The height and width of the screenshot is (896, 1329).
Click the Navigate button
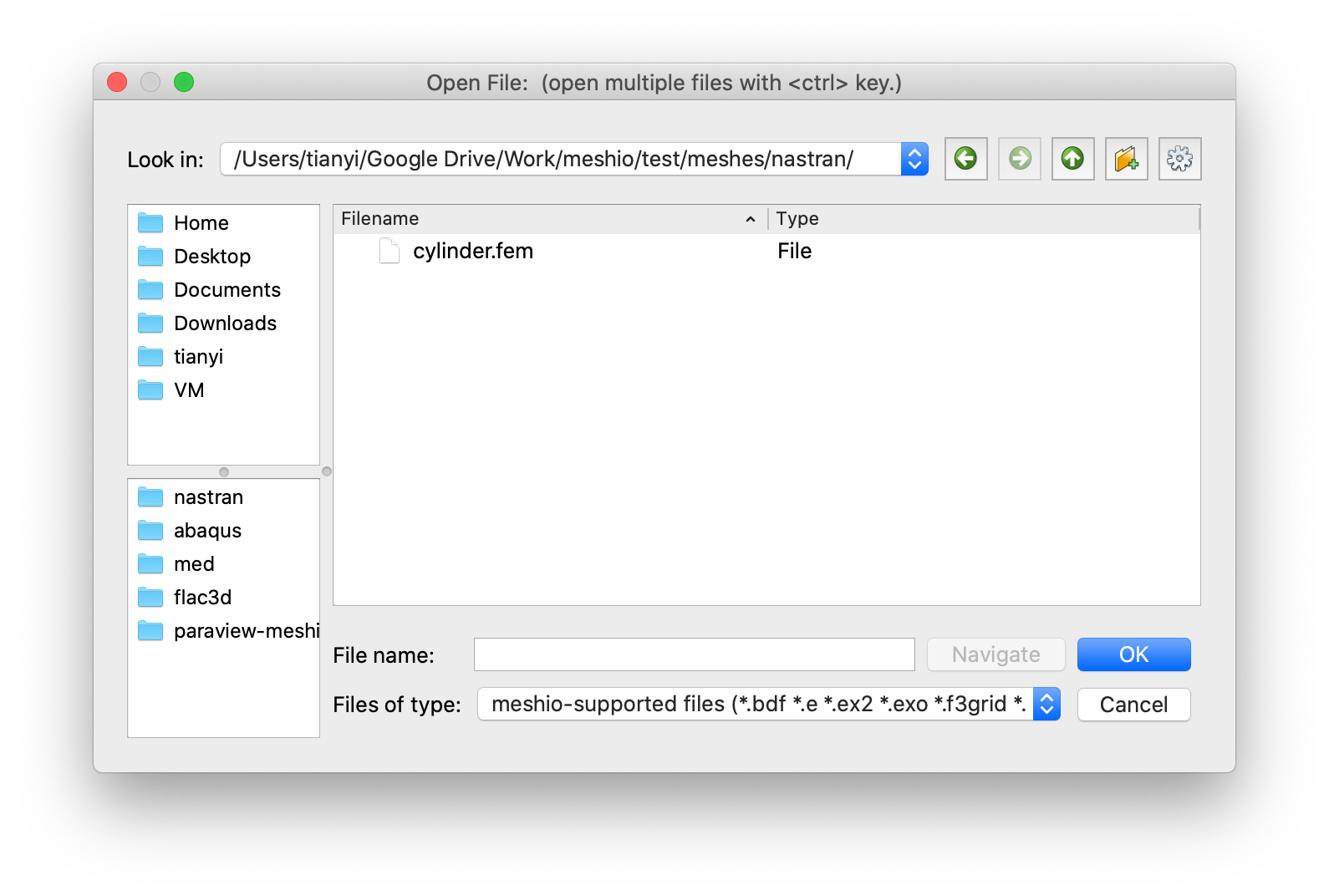point(995,654)
